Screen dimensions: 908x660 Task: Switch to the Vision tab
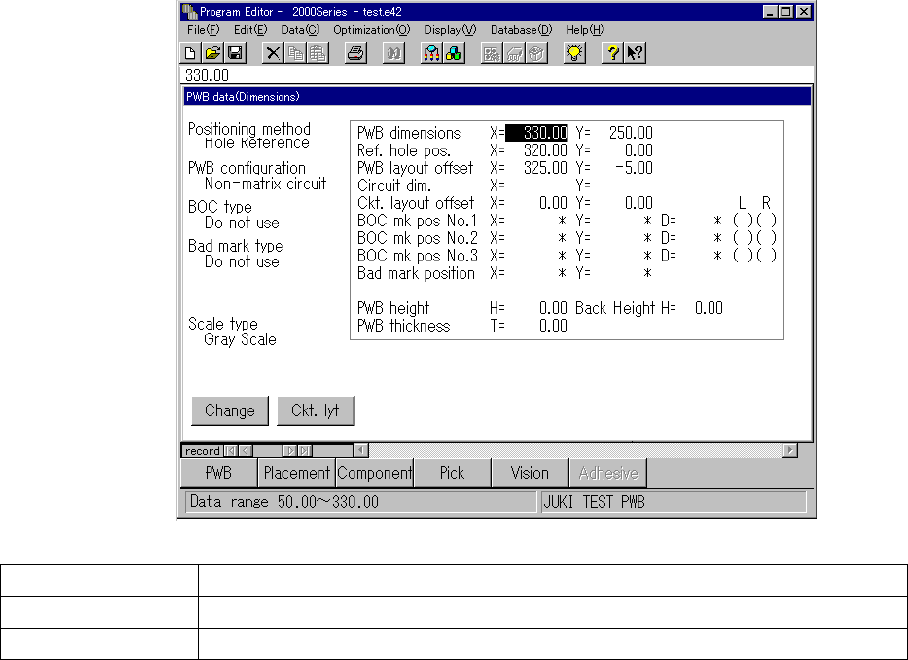(529, 473)
